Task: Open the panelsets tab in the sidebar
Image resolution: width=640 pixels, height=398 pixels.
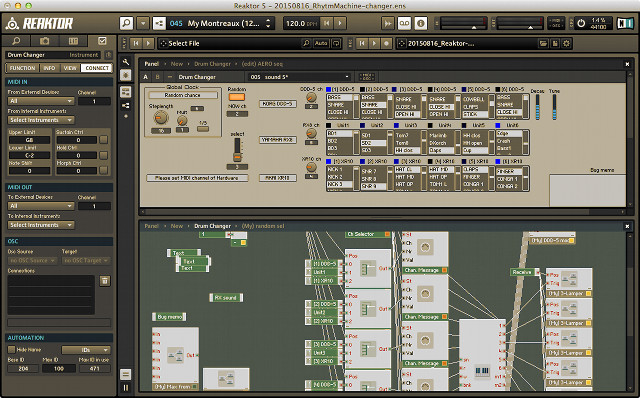Action: pyautogui.click(x=73, y=41)
